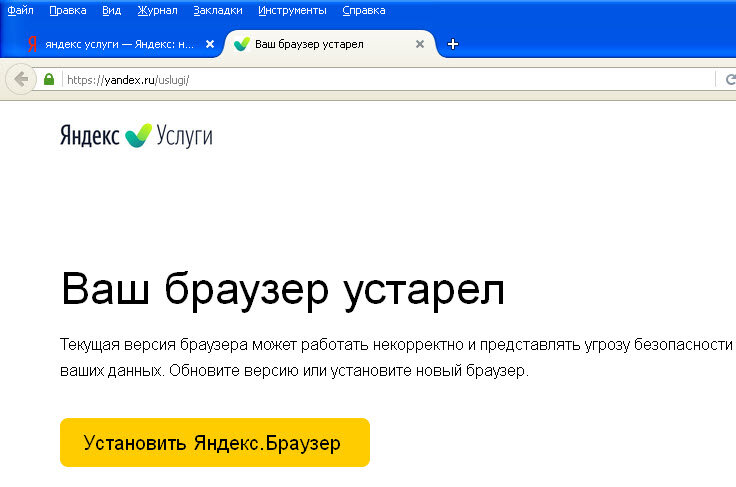Select the Ваш браузер устарел tab
This screenshot has width=736, height=487.
[329, 44]
